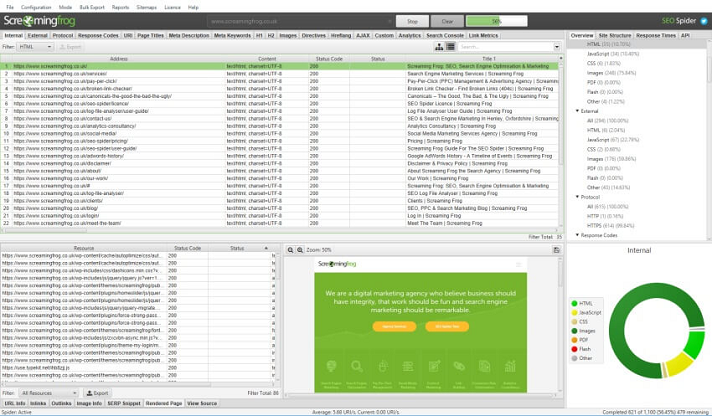Expand the Response Codes tree section
Image resolution: width=712 pixels, height=416 pixels.
pos(578,235)
